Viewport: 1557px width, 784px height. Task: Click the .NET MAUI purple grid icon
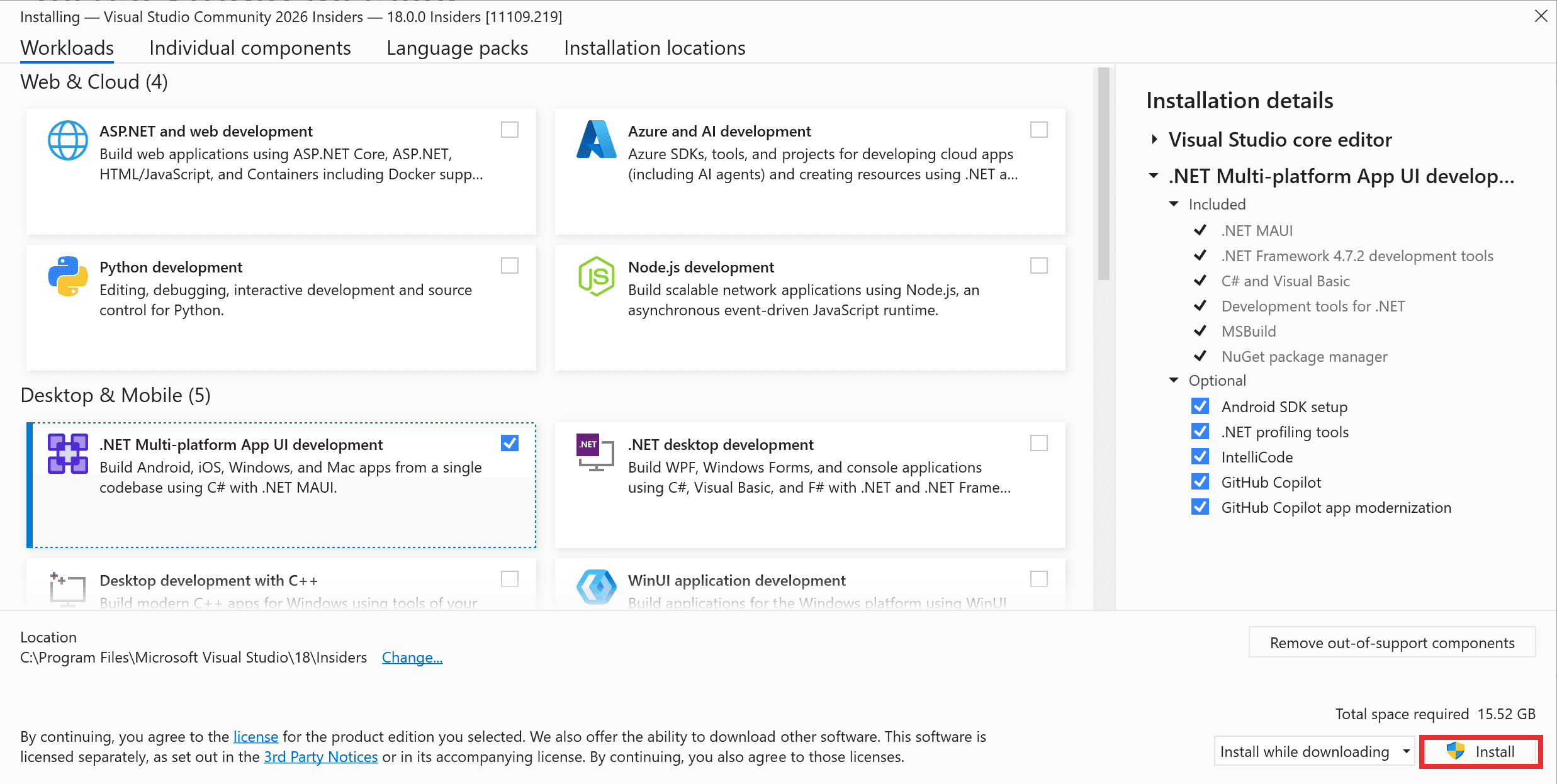(68, 454)
